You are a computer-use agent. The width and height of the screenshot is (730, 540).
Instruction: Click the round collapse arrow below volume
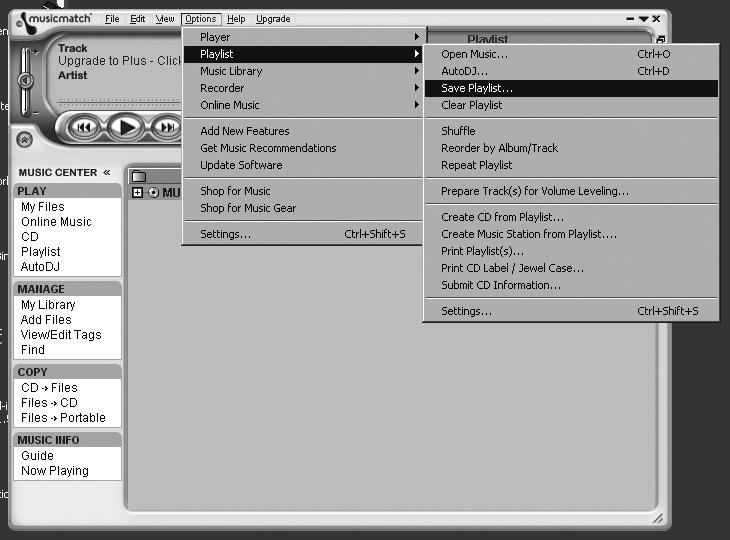[x=24, y=139]
